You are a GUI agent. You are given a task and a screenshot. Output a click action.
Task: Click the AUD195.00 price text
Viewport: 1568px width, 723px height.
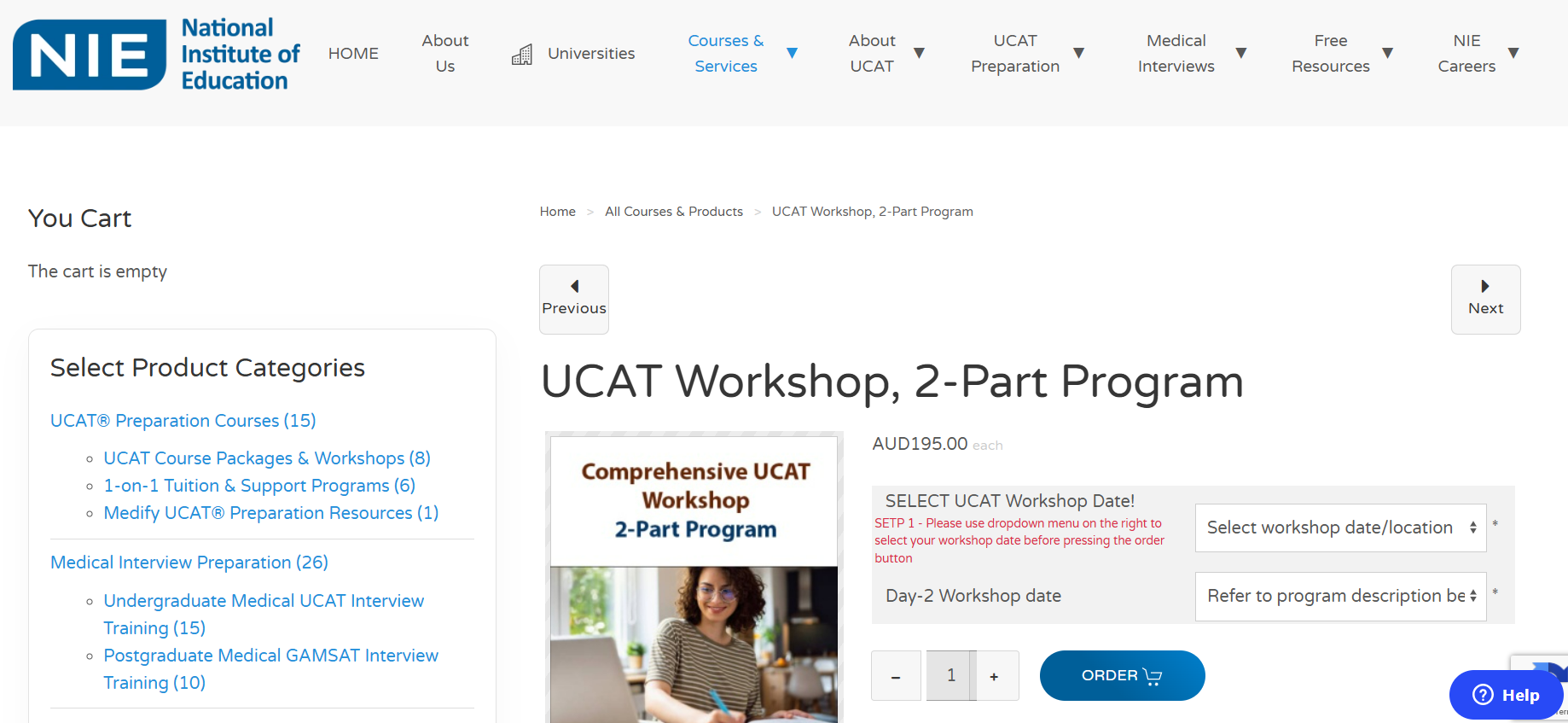tap(920, 444)
